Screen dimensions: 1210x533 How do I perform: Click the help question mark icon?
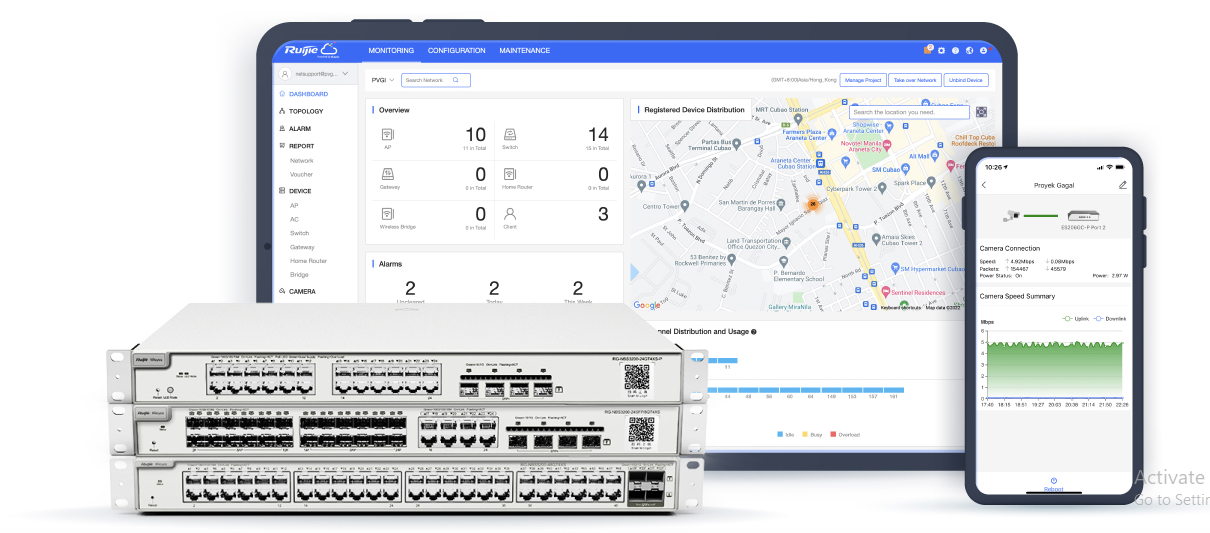(x=955, y=50)
